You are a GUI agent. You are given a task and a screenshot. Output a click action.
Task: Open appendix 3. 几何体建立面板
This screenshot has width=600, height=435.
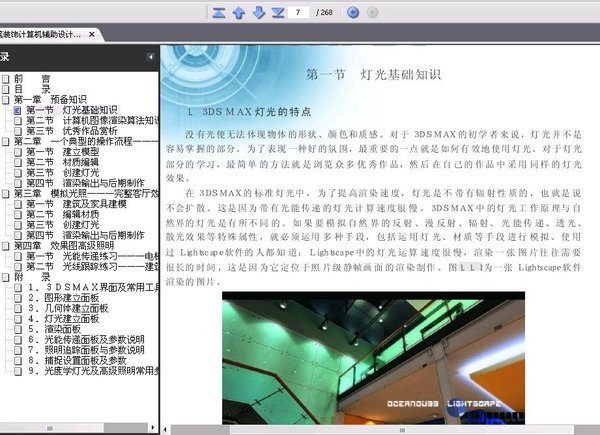pyautogui.click(x=68, y=308)
